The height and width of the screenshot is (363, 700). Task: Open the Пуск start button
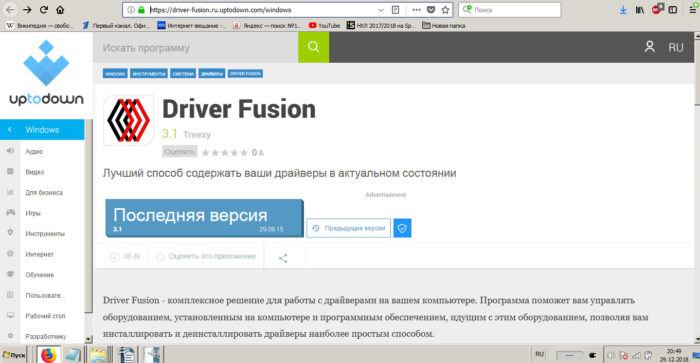click(x=14, y=355)
